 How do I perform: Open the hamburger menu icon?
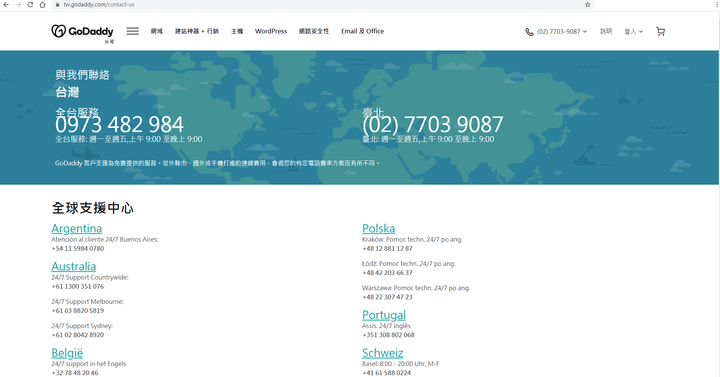click(x=133, y=31)
